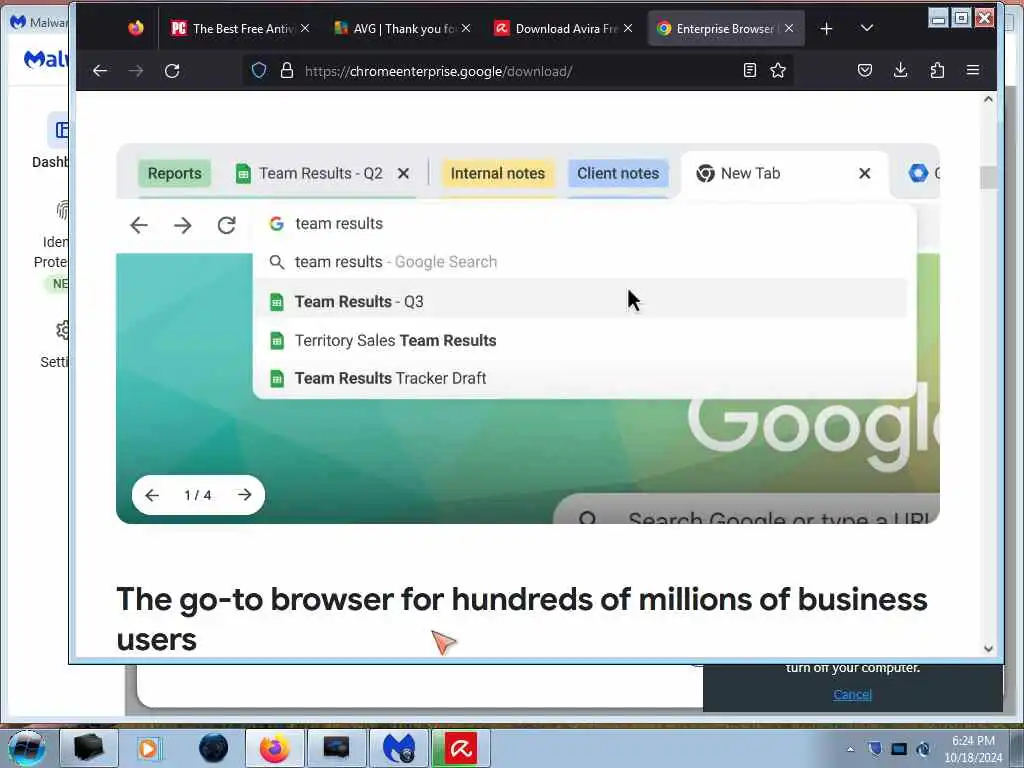This screenshot has height=768, width=1024.
Task: Open the Windows Start orb
Action: pyautogui.click(x=27, y=748)
